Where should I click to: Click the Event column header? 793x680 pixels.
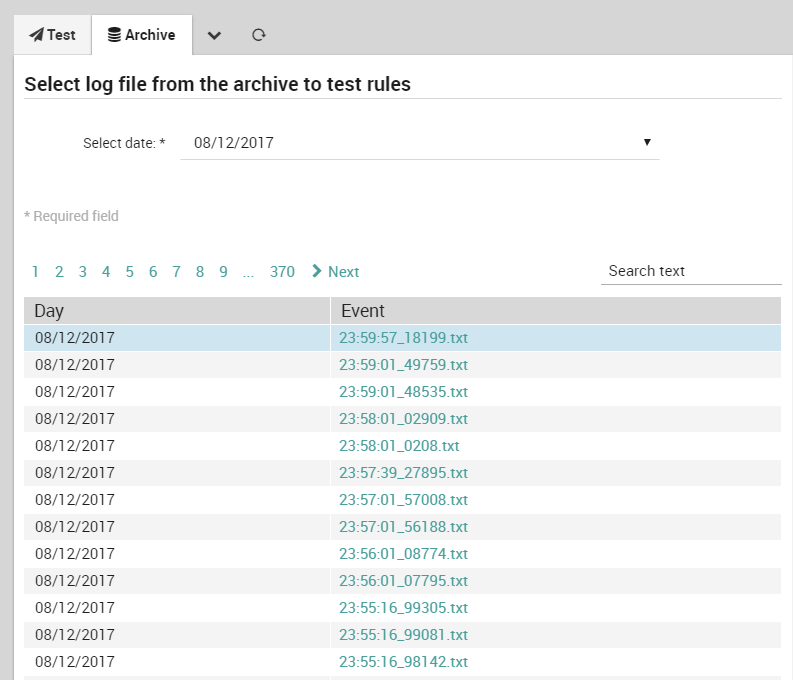click(556, 310)
